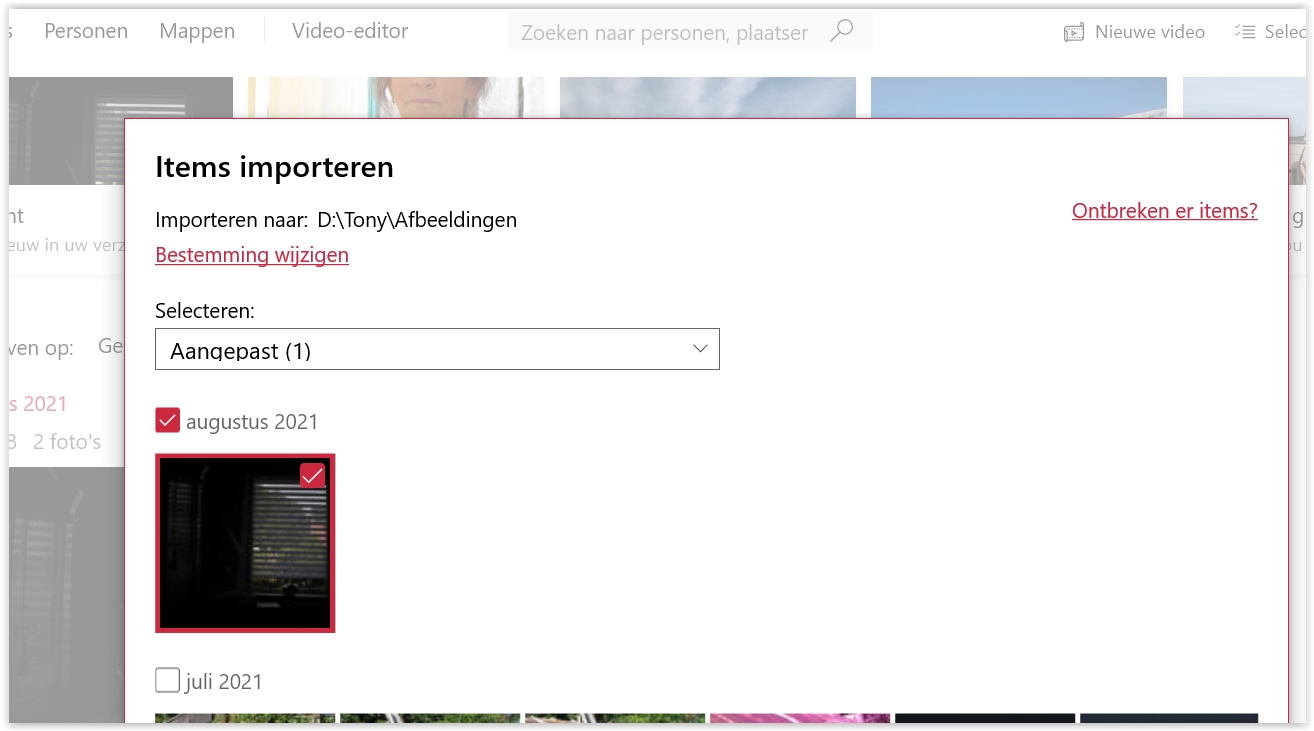Image resolution: width=1314 pixels, height=731 pixels.
Task: Uncheck the augustus 2021 group checkbox
Action: 168,421
